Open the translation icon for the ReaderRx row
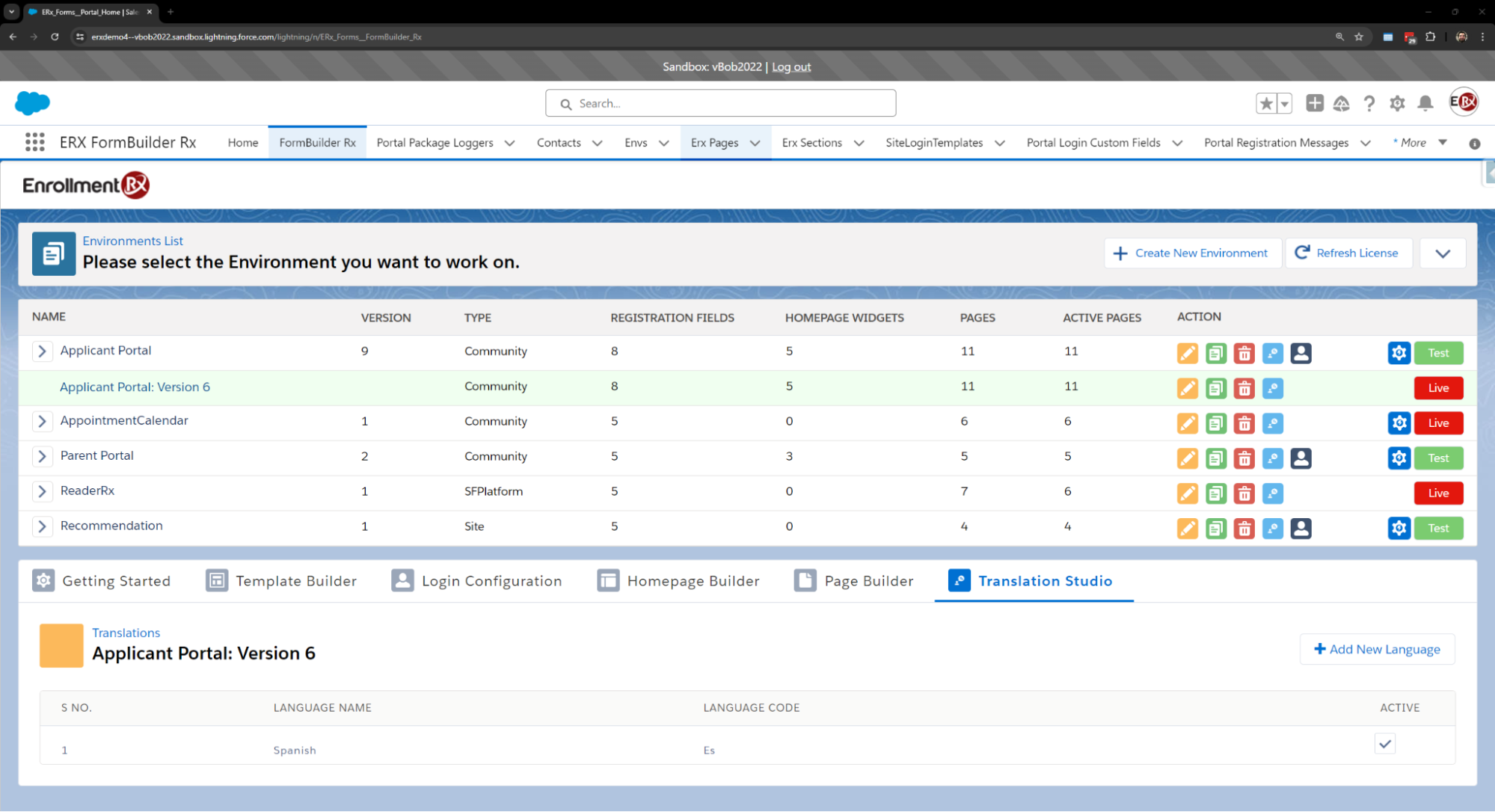Image resolution: width=1495 pixels, height=812 pixels. pyautogui.click(x=1272, y=493)
